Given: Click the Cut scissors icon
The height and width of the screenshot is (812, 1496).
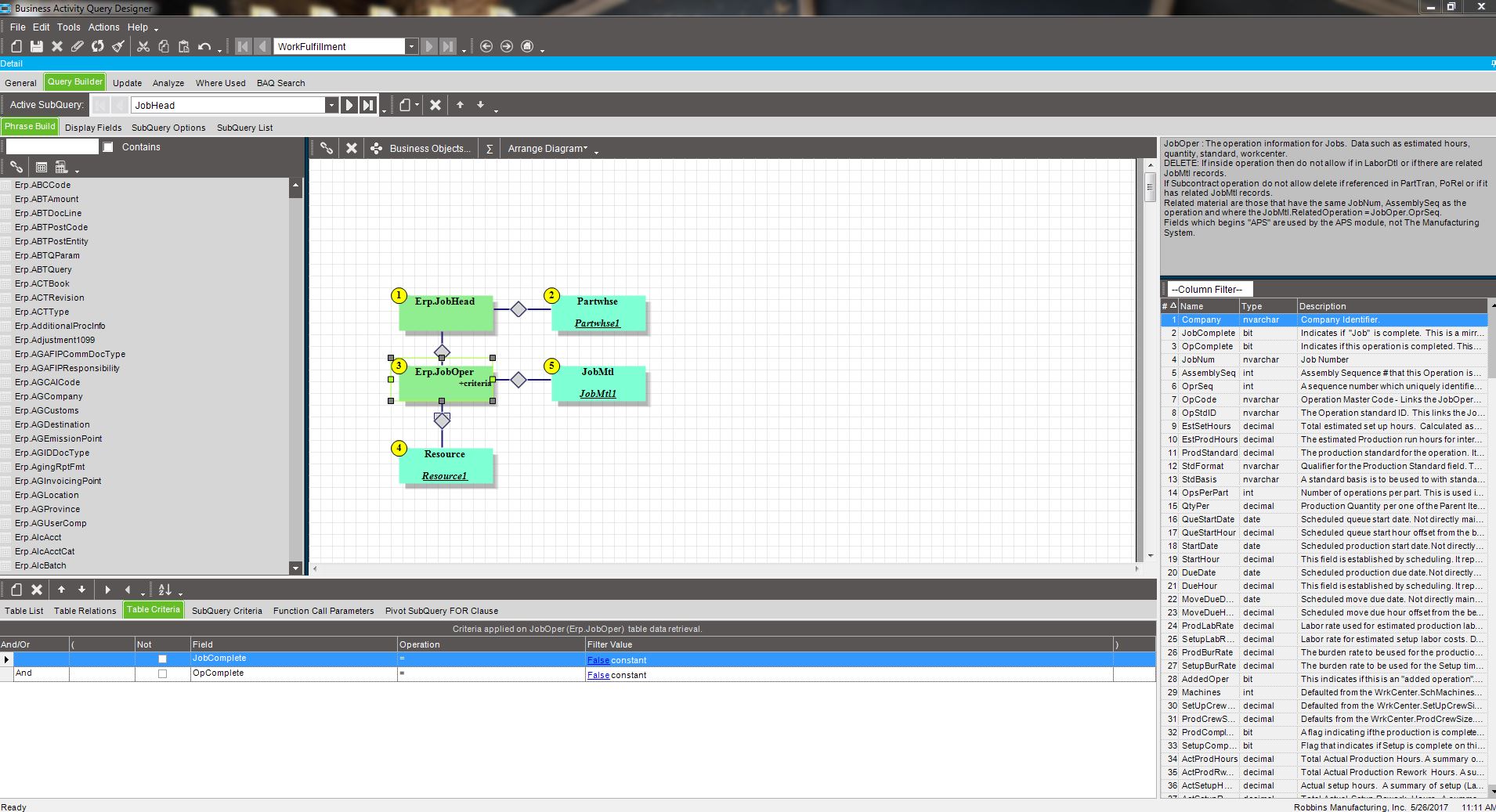Looking at the screenshot, I should pos(143,46).
